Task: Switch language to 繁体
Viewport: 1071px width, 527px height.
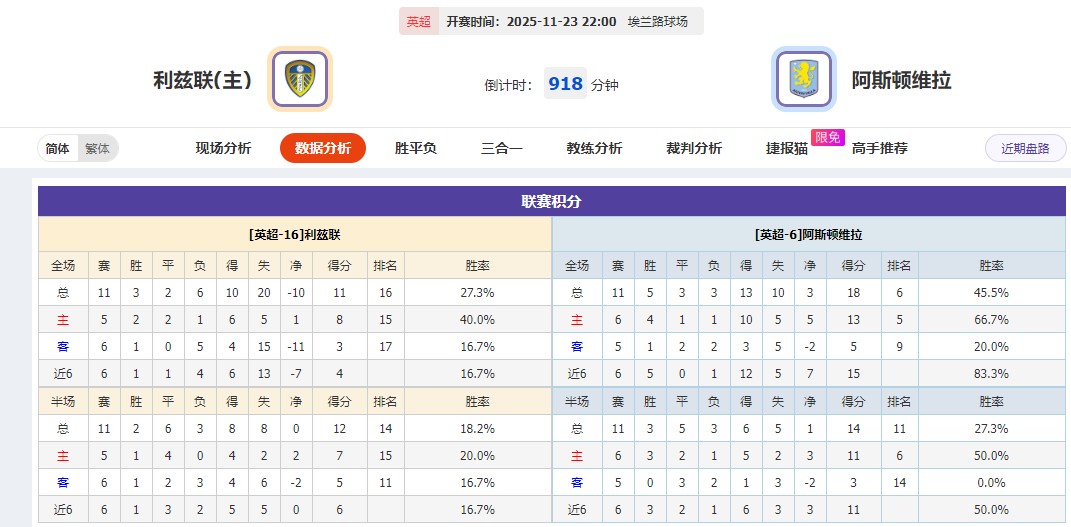Action: click(x=97, y=148)
